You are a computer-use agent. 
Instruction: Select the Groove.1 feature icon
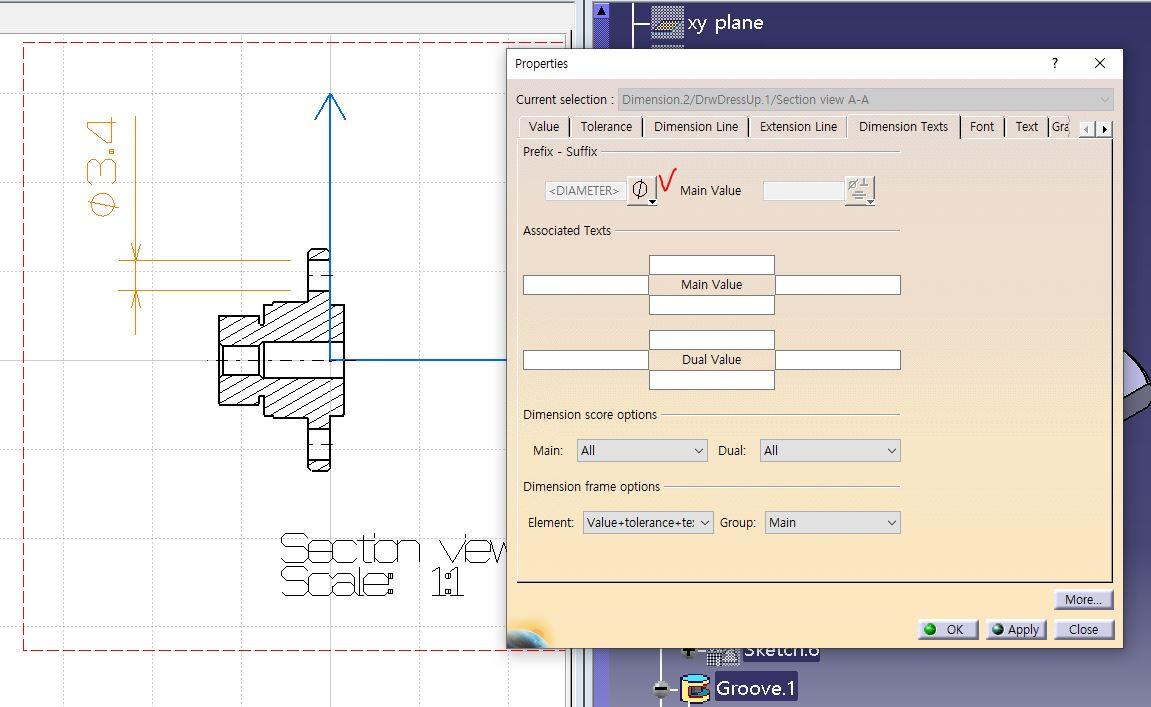point(696,687)
